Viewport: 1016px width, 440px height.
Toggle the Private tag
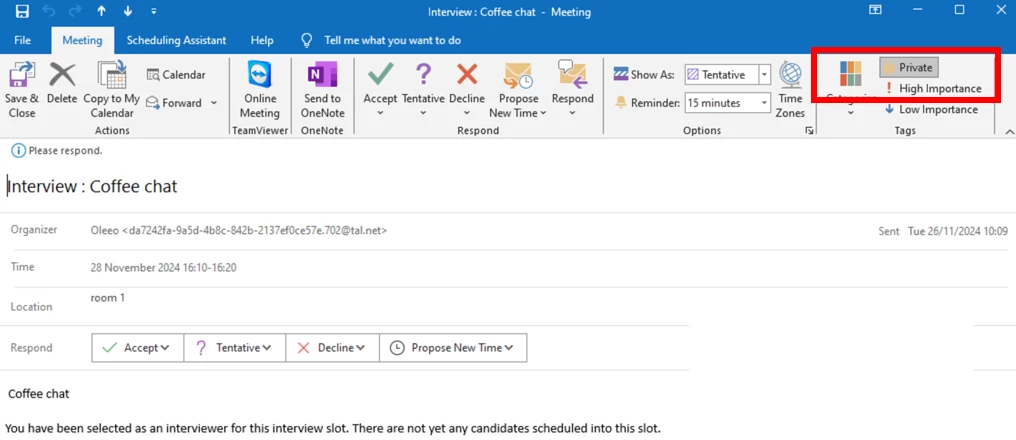(x=907, y=68)
